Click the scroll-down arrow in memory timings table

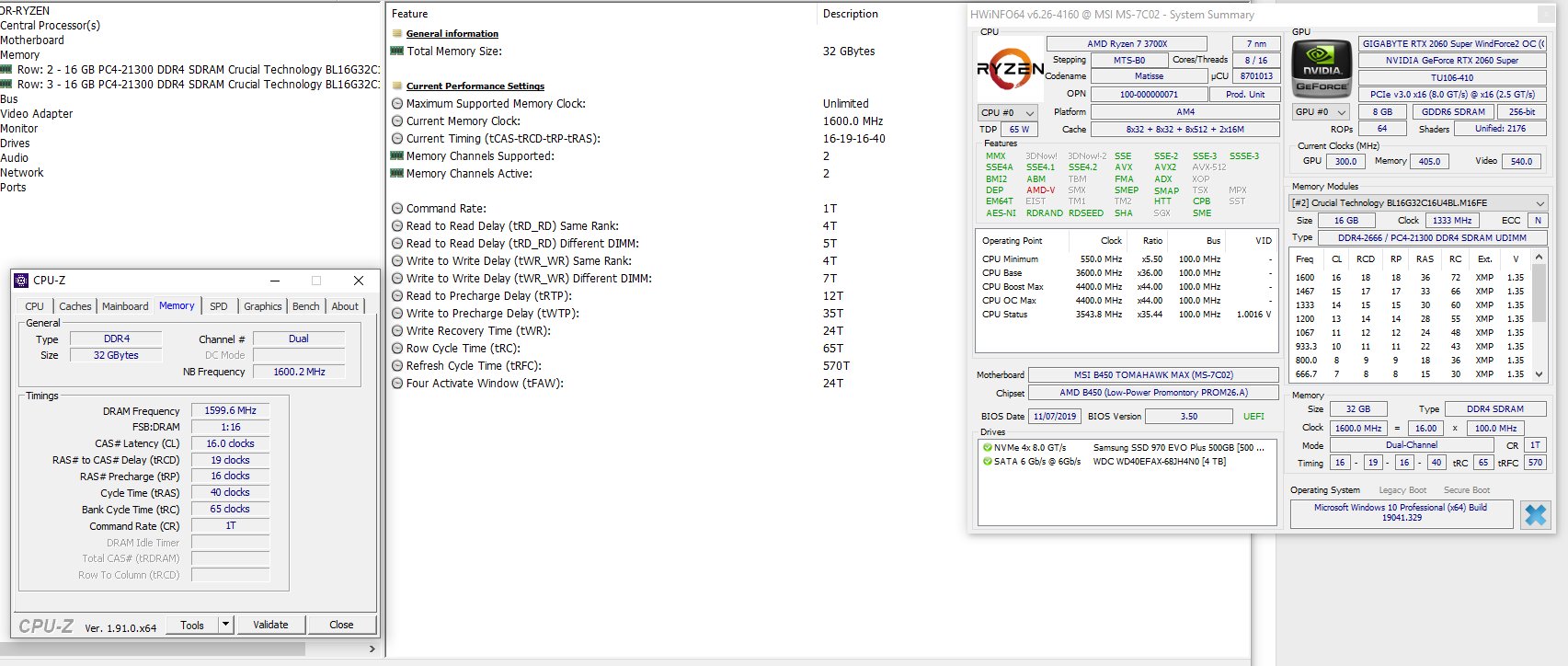(x=1539, y=373)
